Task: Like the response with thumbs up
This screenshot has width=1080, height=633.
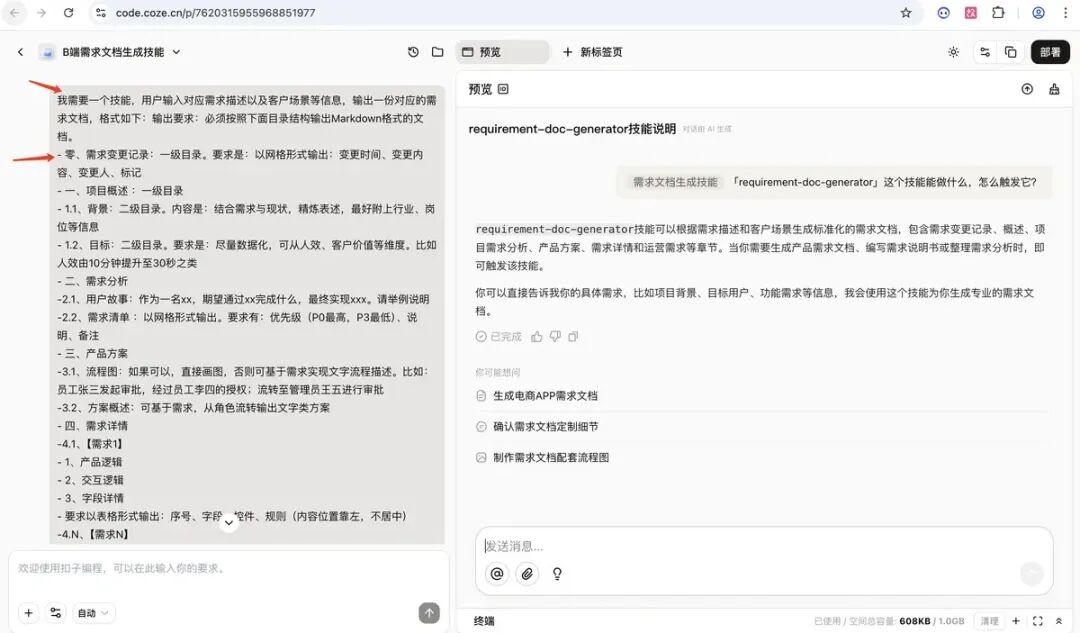Action: (537, 336)
